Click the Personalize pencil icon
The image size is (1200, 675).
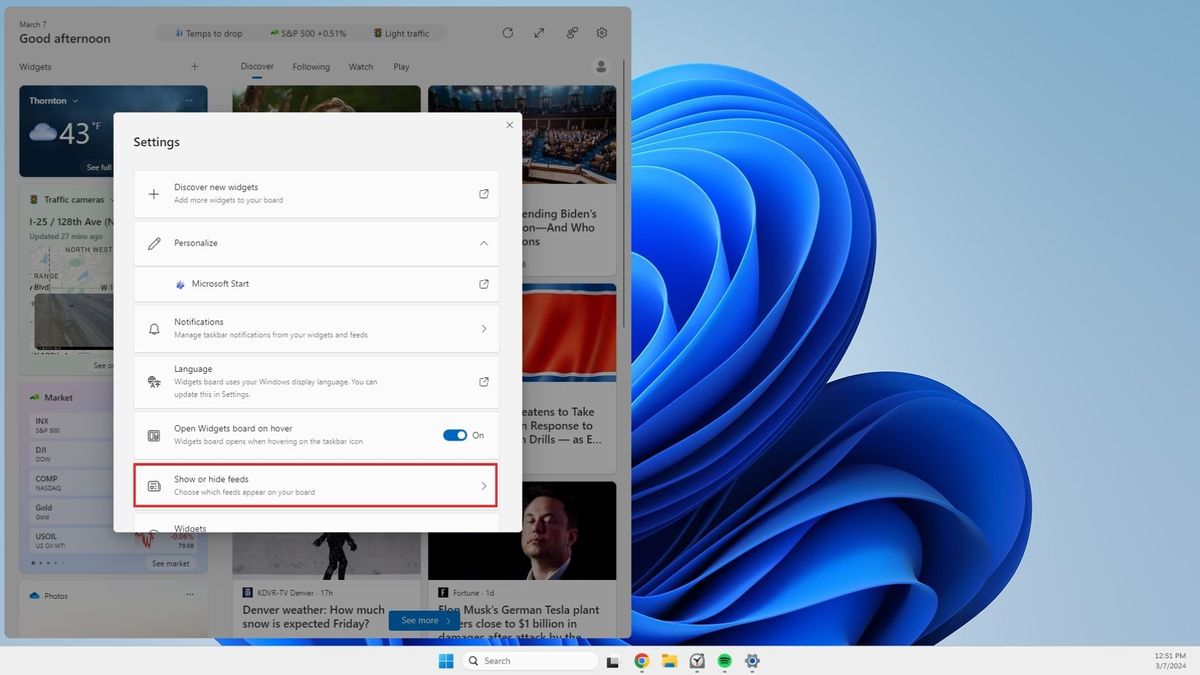click(x=154, y=242)
